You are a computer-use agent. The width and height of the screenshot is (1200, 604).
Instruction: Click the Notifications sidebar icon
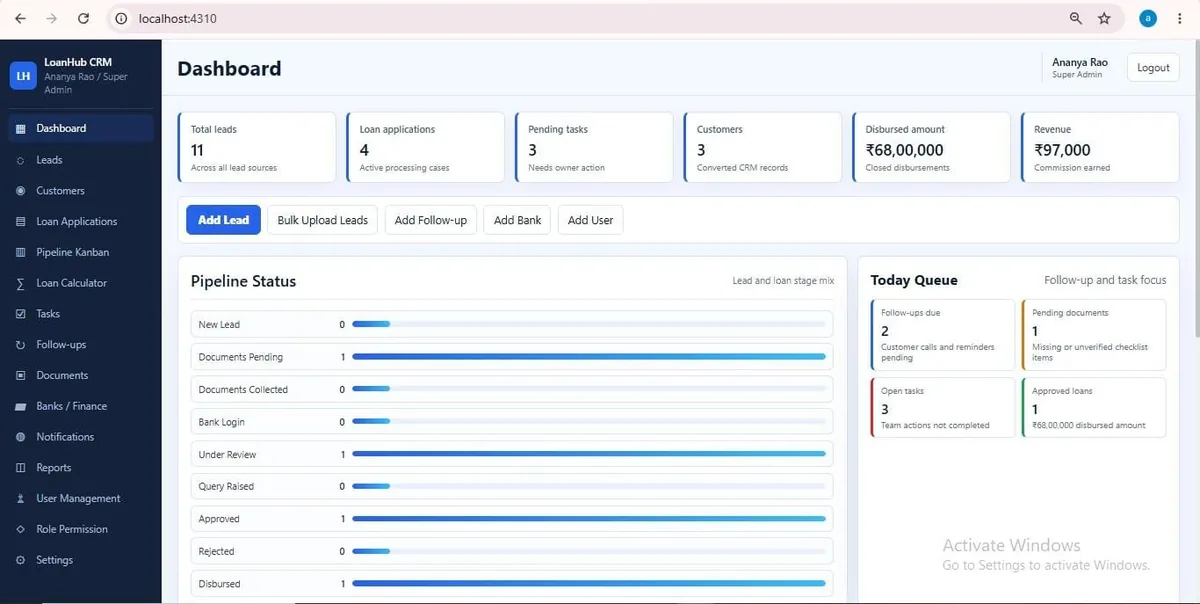tap(21, 437)
